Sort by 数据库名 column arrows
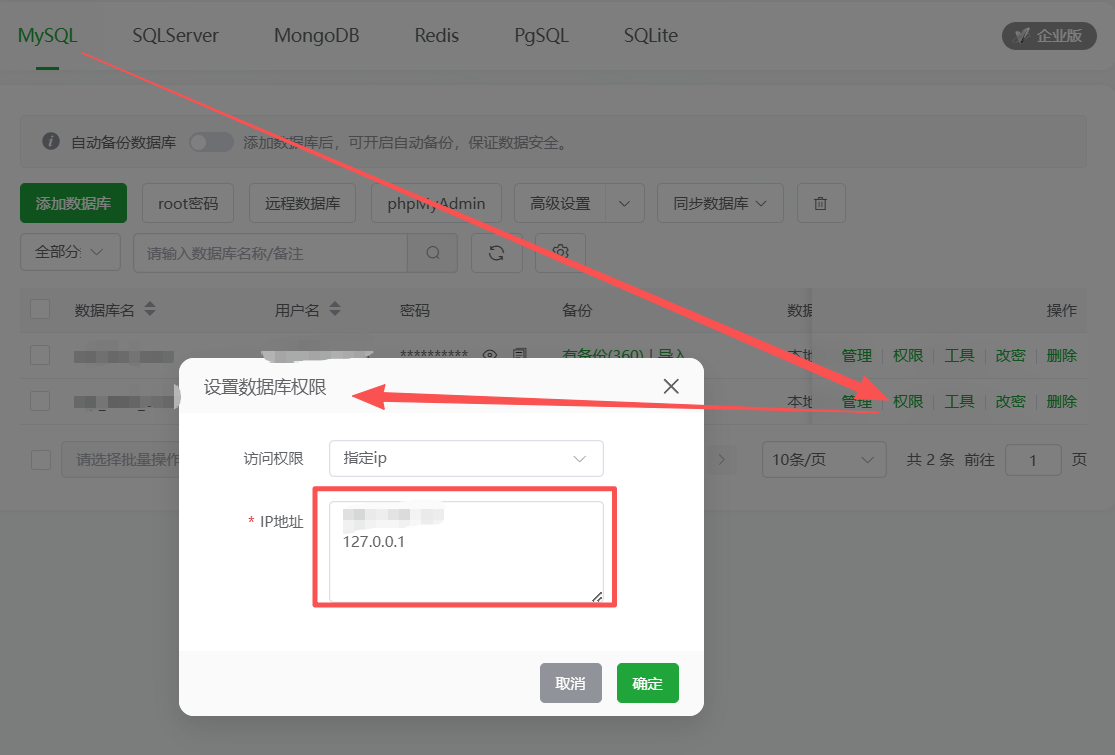The height and width of the screenshot is (755, 1115). (149, 309)
